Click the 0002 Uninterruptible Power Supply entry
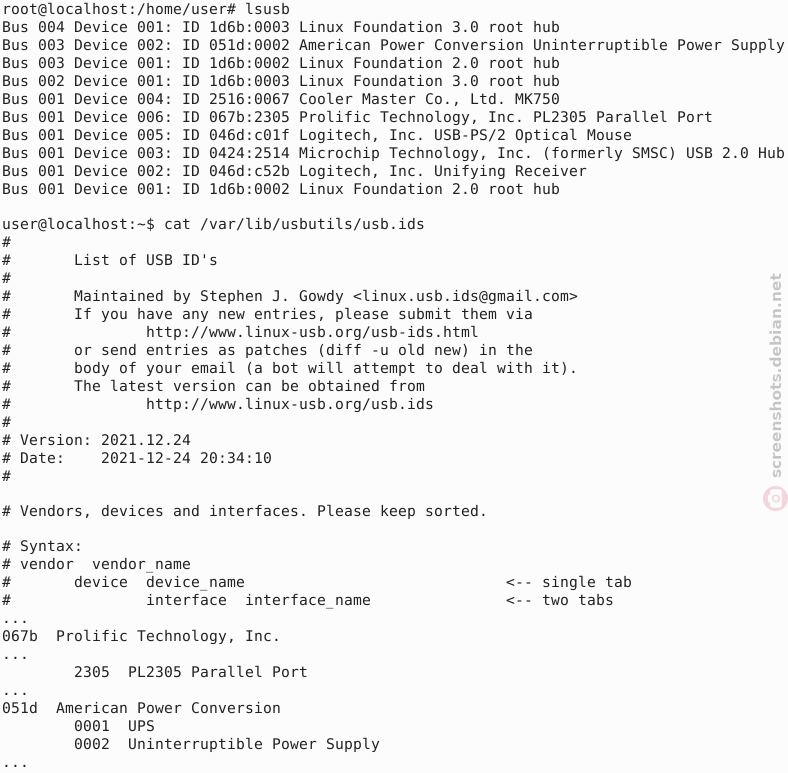Viewport: 788px width, 773px height. pos(227,744)
